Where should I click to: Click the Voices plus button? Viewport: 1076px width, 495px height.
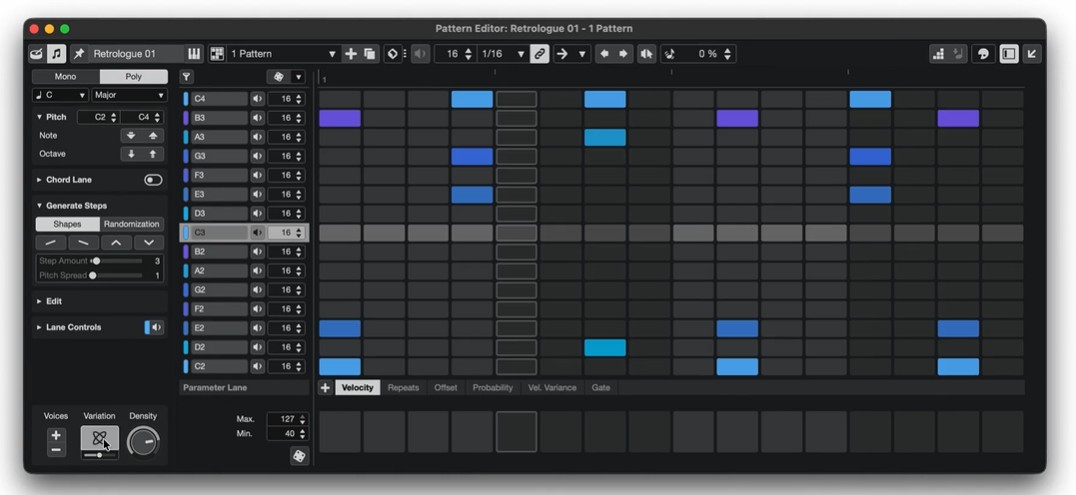point(56,435)
